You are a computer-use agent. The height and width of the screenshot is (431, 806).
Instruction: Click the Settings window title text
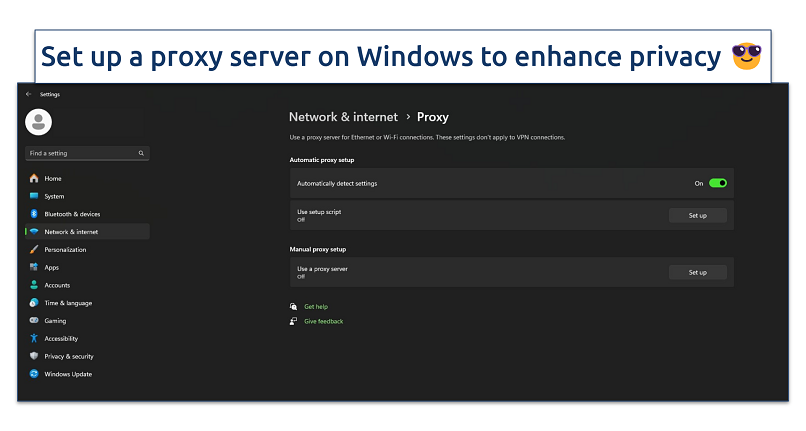click(50, 94)
